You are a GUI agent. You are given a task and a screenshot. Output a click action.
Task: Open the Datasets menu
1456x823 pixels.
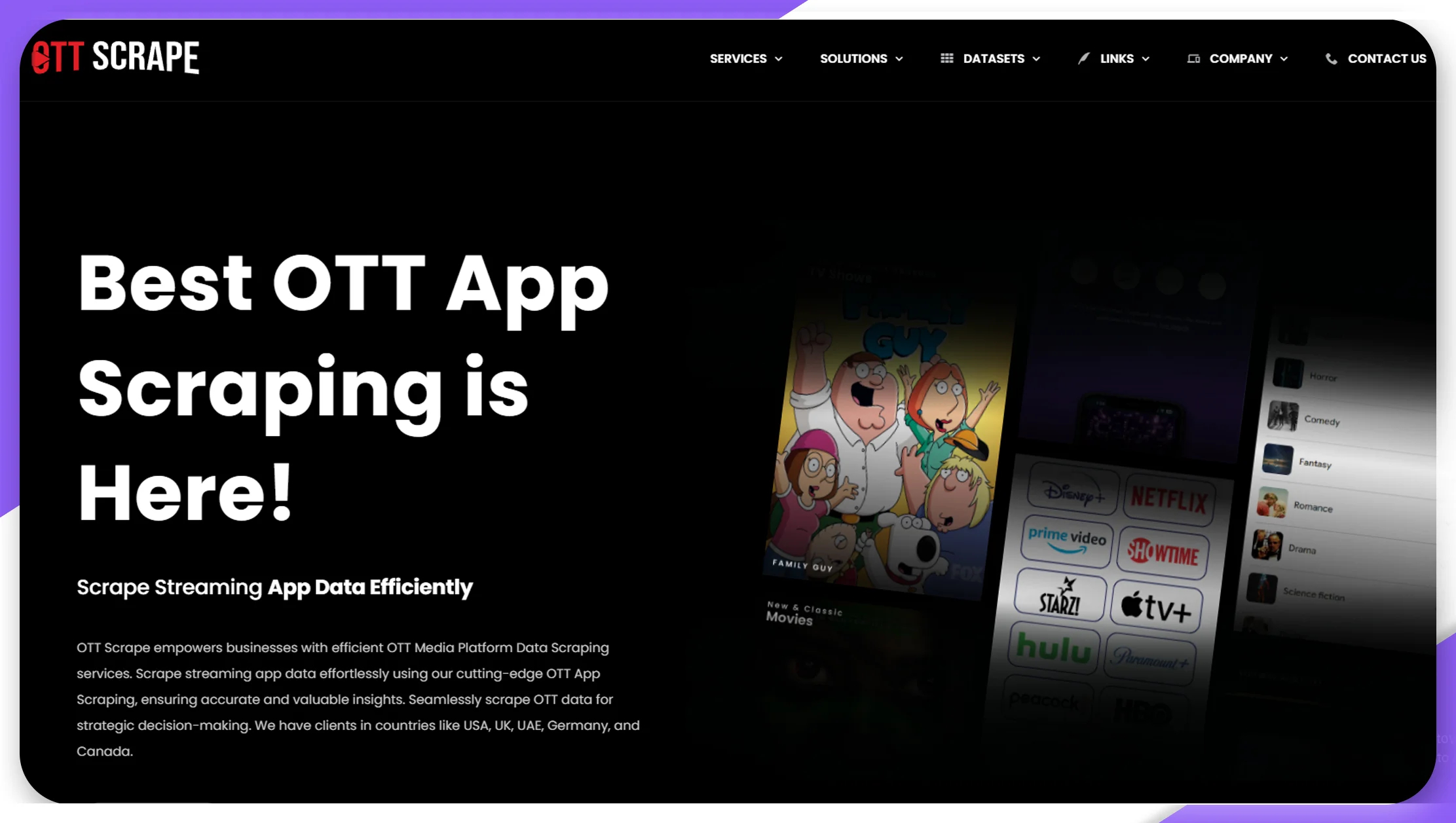click(x=994, y=58)
